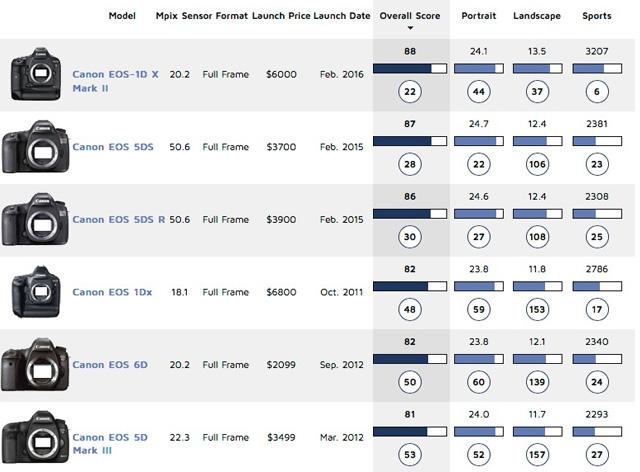Open the Canon EOS-1D X Mark II link
Screen dimensions: 640x472
point(115,81)
